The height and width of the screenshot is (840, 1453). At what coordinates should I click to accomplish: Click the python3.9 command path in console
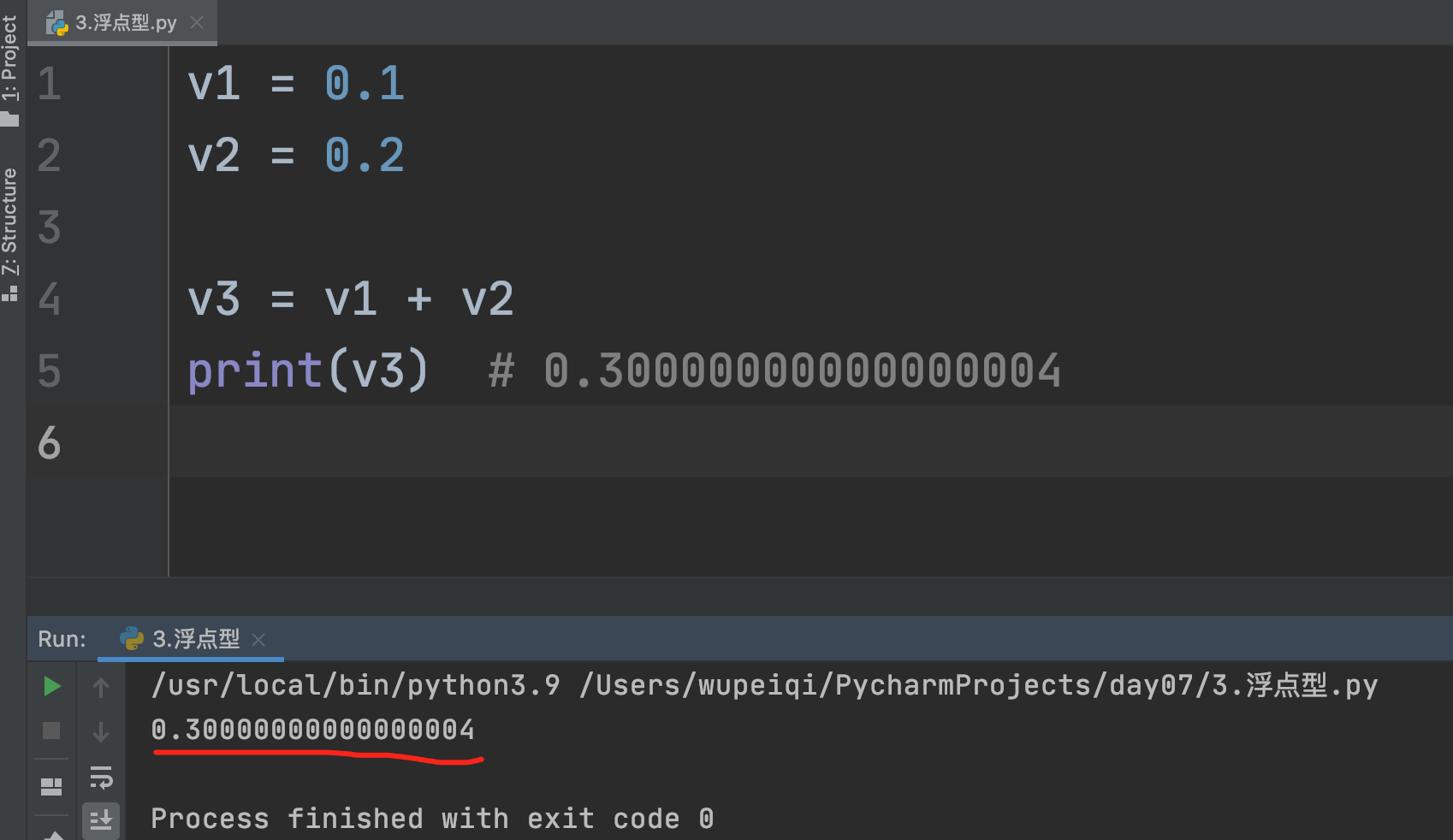pyautogui.click(x=355, y=685)
